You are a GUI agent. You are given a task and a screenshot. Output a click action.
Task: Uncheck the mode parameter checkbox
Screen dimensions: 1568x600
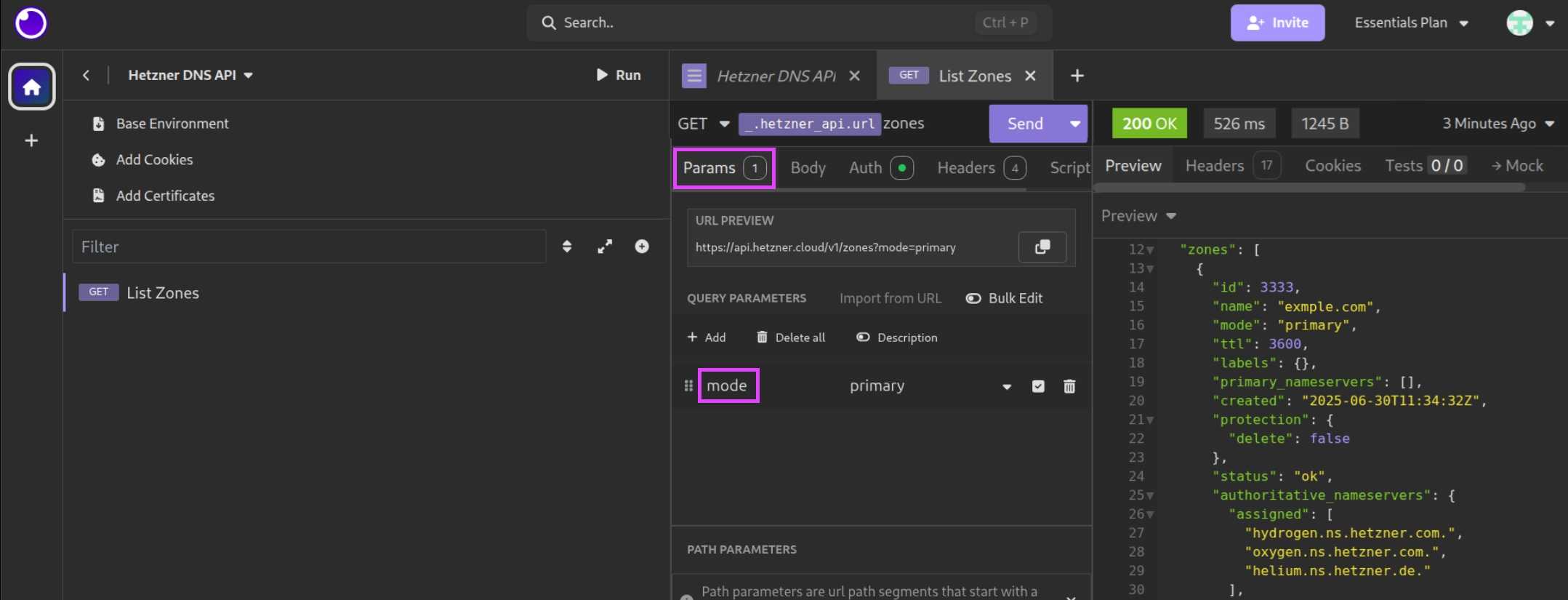(x=1037, y=386)
